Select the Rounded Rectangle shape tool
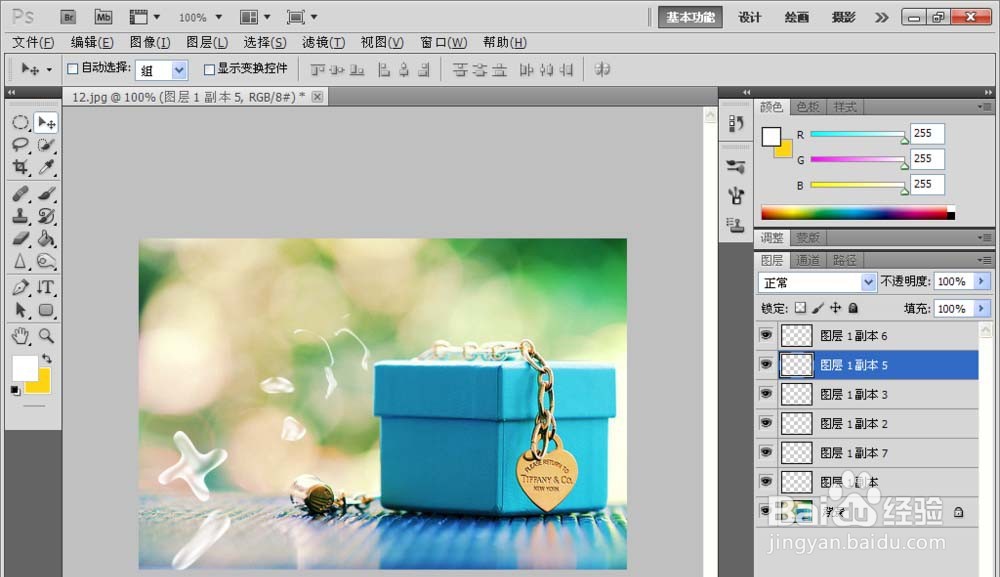The width and height of the screenshot is (1000, 577). (47, 310)
